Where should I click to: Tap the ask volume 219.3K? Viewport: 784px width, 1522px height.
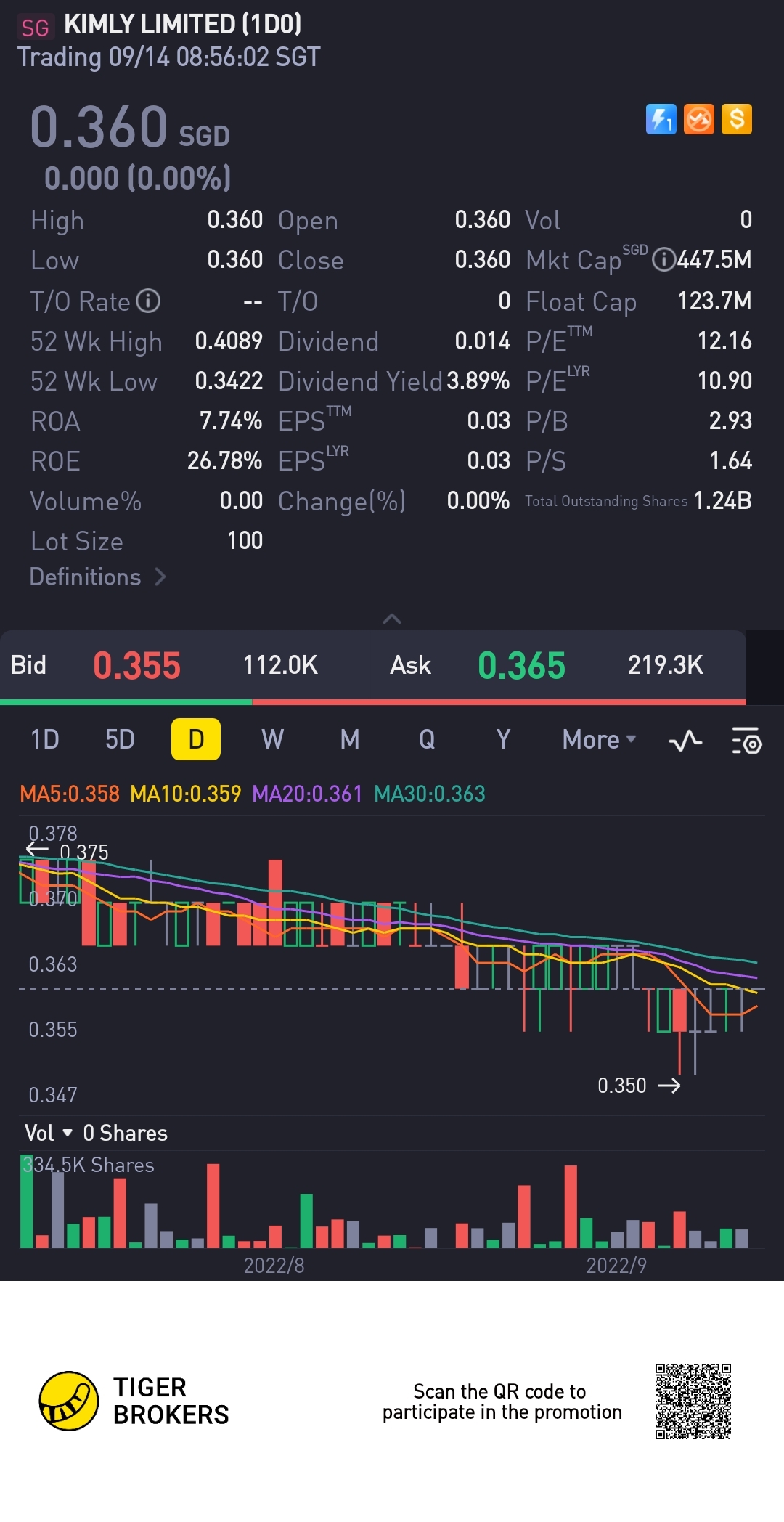tap(666, 664)
